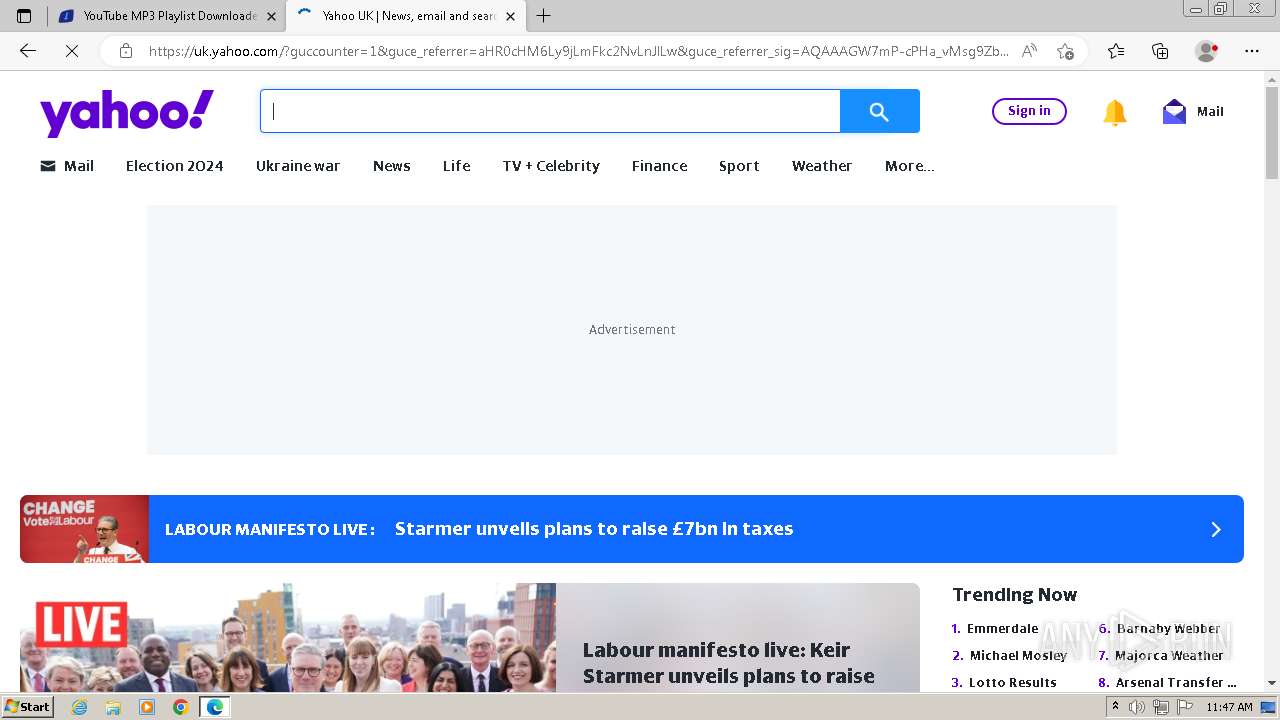Screen dimensions: 1280x720
Task: Open trending topic Emmerdale
Action: pyautogui.click(x=1002, y=629)
